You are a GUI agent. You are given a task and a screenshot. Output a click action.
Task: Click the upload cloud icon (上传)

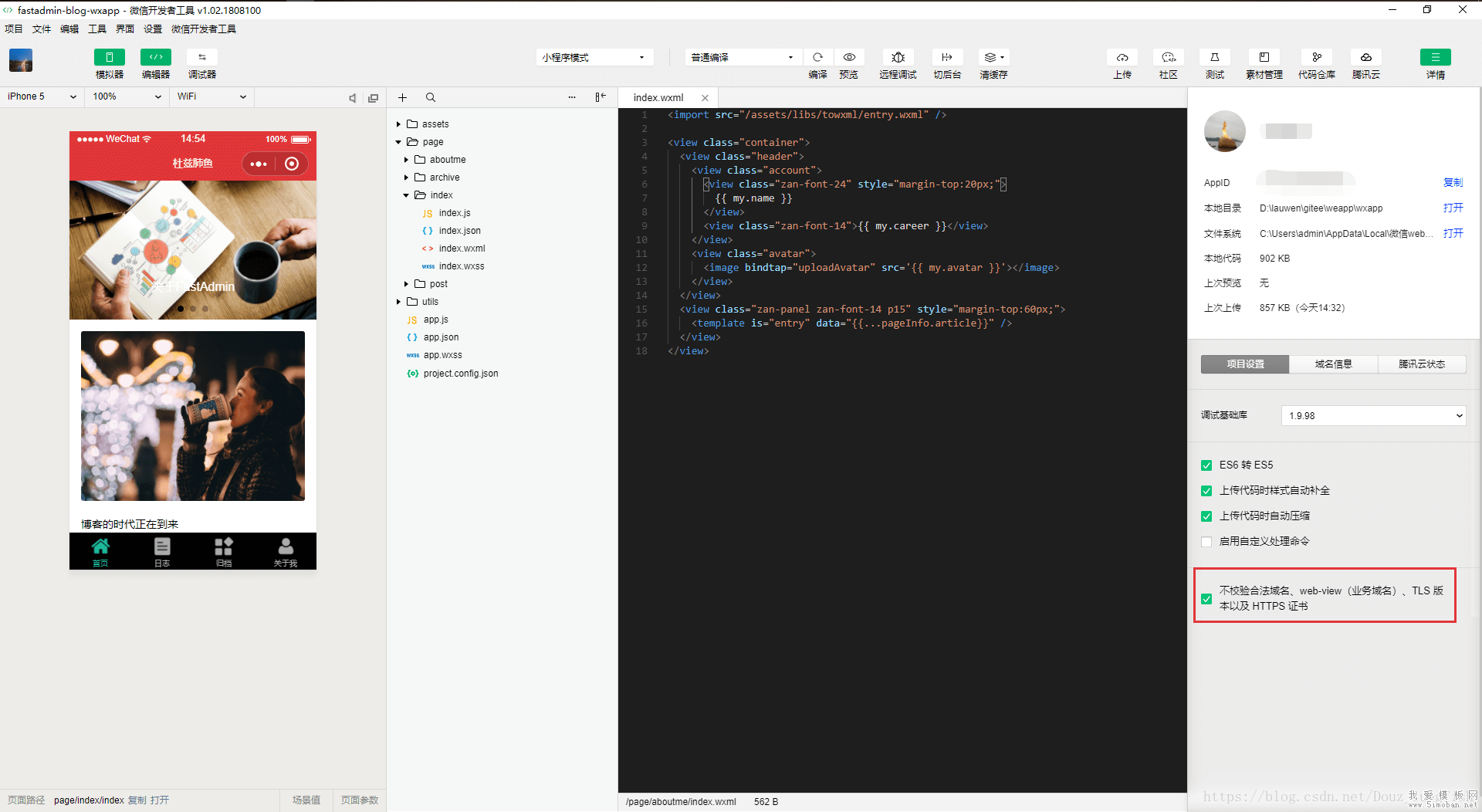pos(1122,58)
